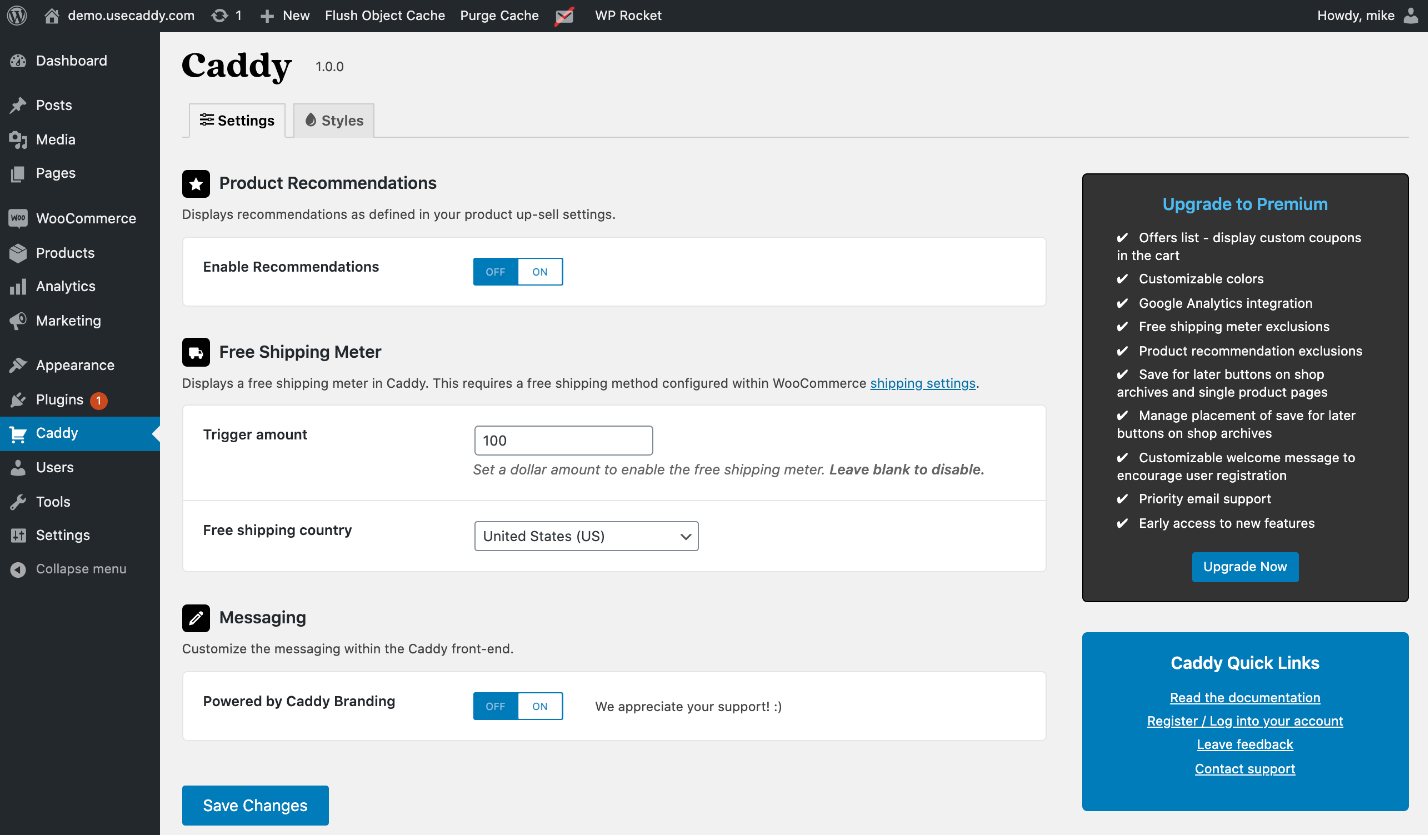Image resolution: width=1428 pixels, height=835 pixels.
Task: Click the Users person icon
Action: click(x=18, y=468)
